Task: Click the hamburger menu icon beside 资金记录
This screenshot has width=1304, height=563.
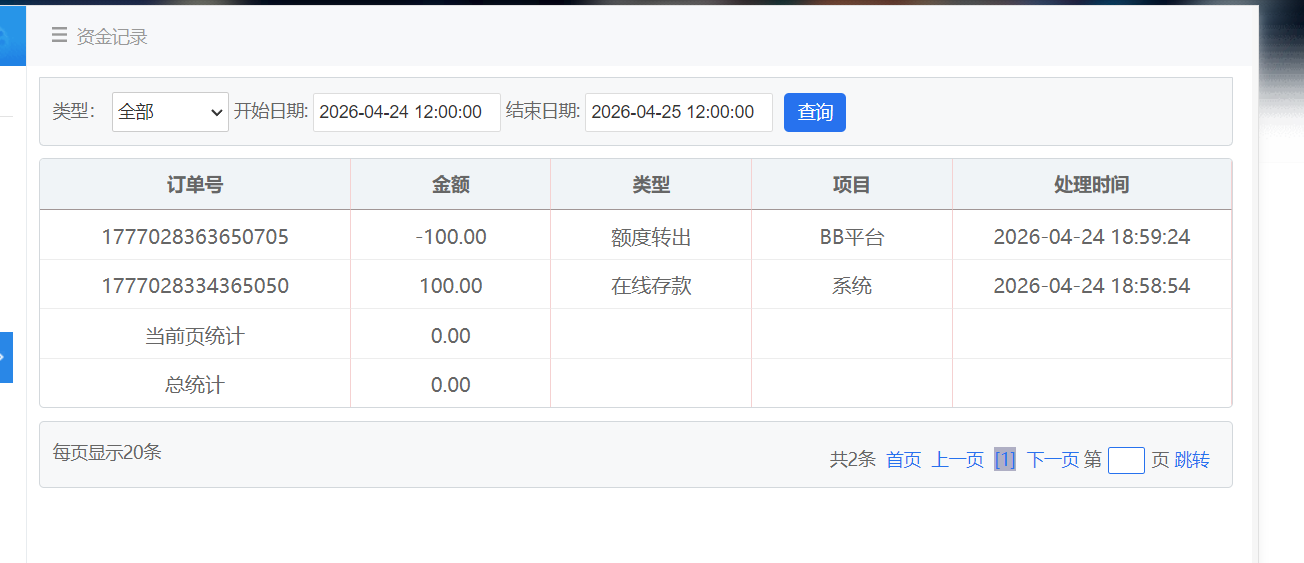Action: pos(59,36)
